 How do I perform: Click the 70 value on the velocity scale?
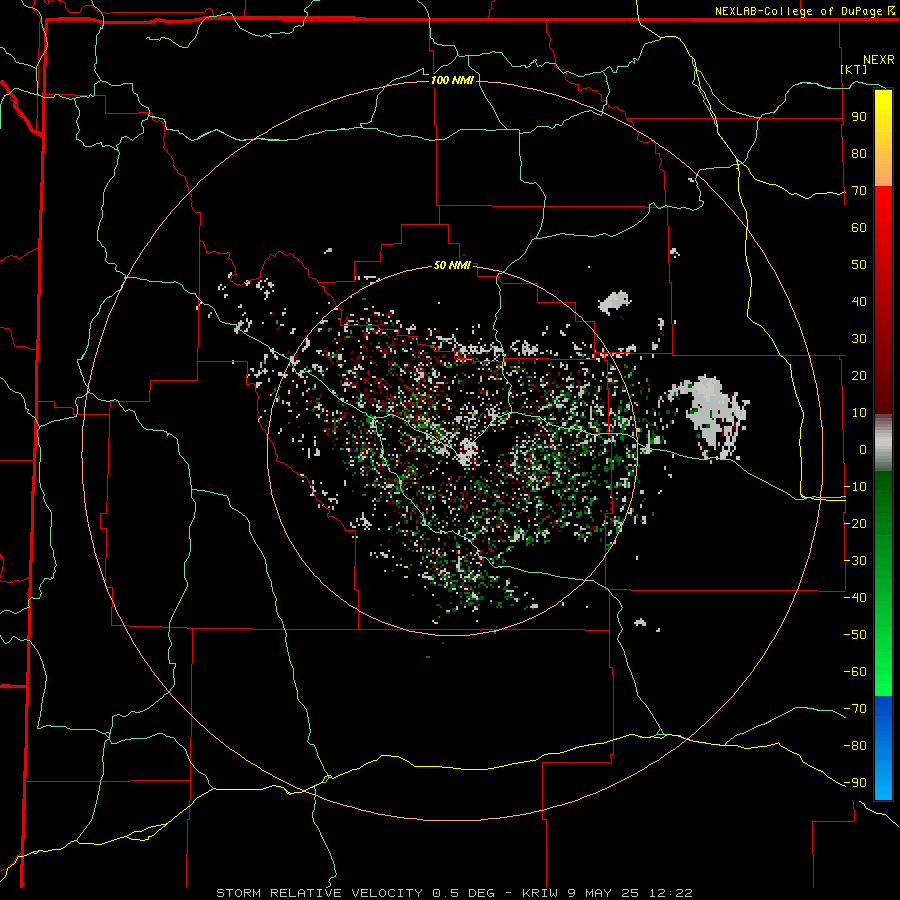click(859, 191)
